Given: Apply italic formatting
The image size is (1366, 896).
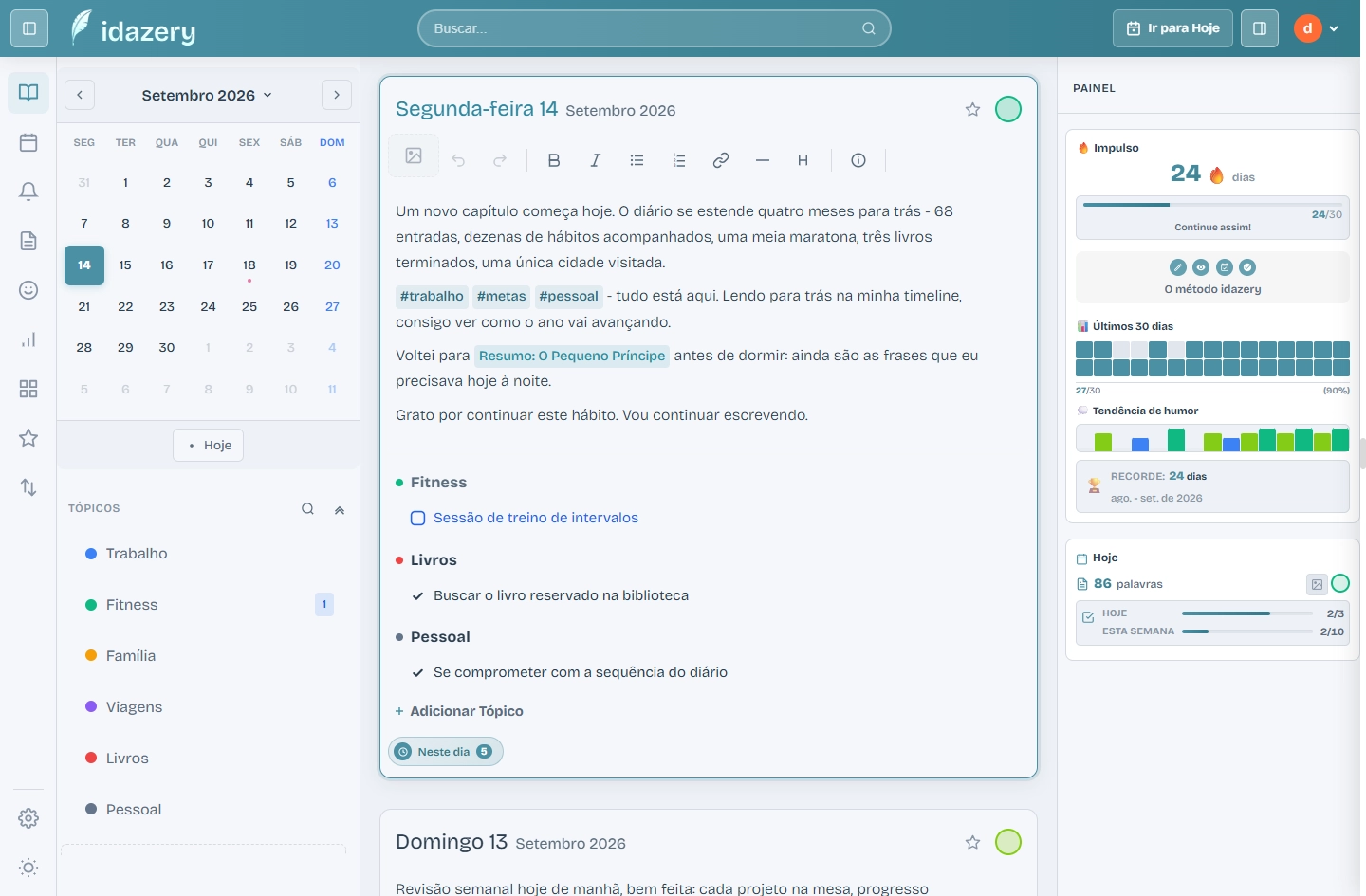Looking at the screenshot, I should [x=596, y=160].
